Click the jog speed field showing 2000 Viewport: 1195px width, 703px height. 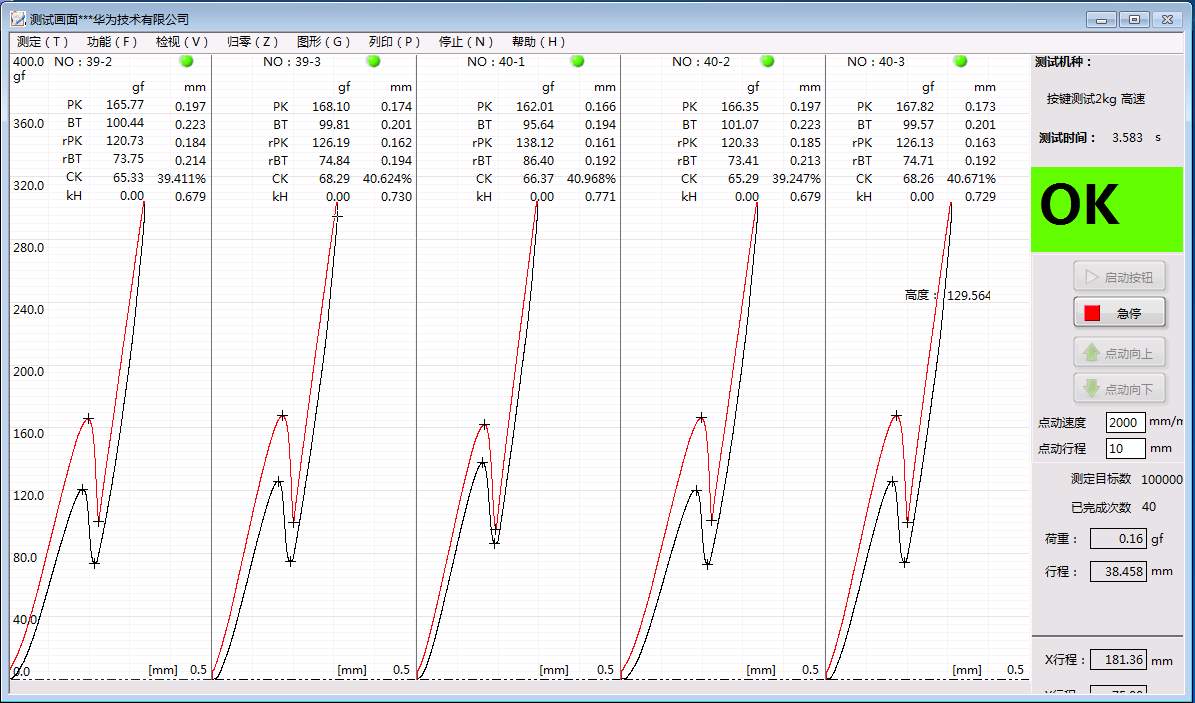click(x=1125, y=422)
